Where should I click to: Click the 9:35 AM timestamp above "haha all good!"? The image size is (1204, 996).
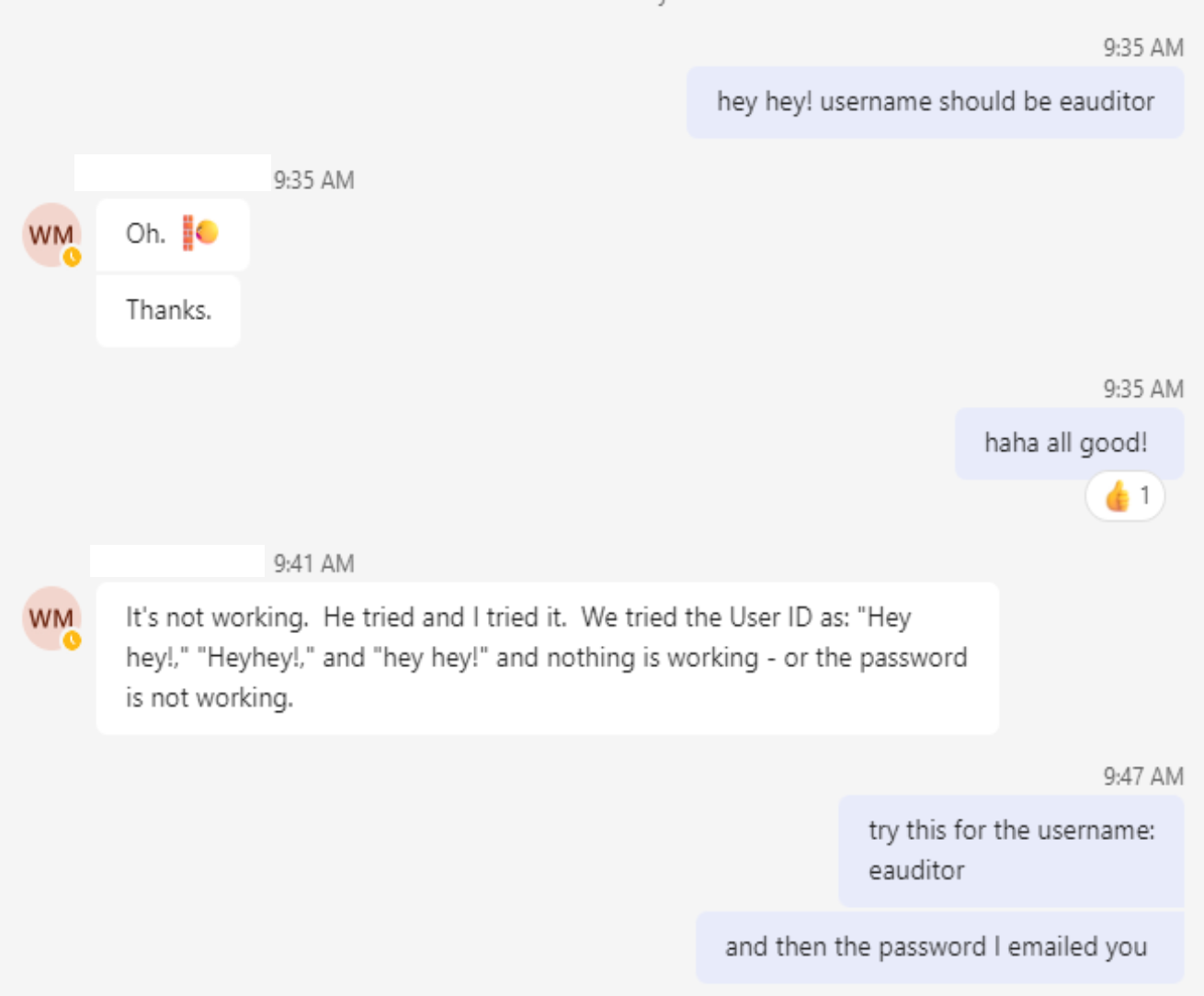[x=1142, y=389]
